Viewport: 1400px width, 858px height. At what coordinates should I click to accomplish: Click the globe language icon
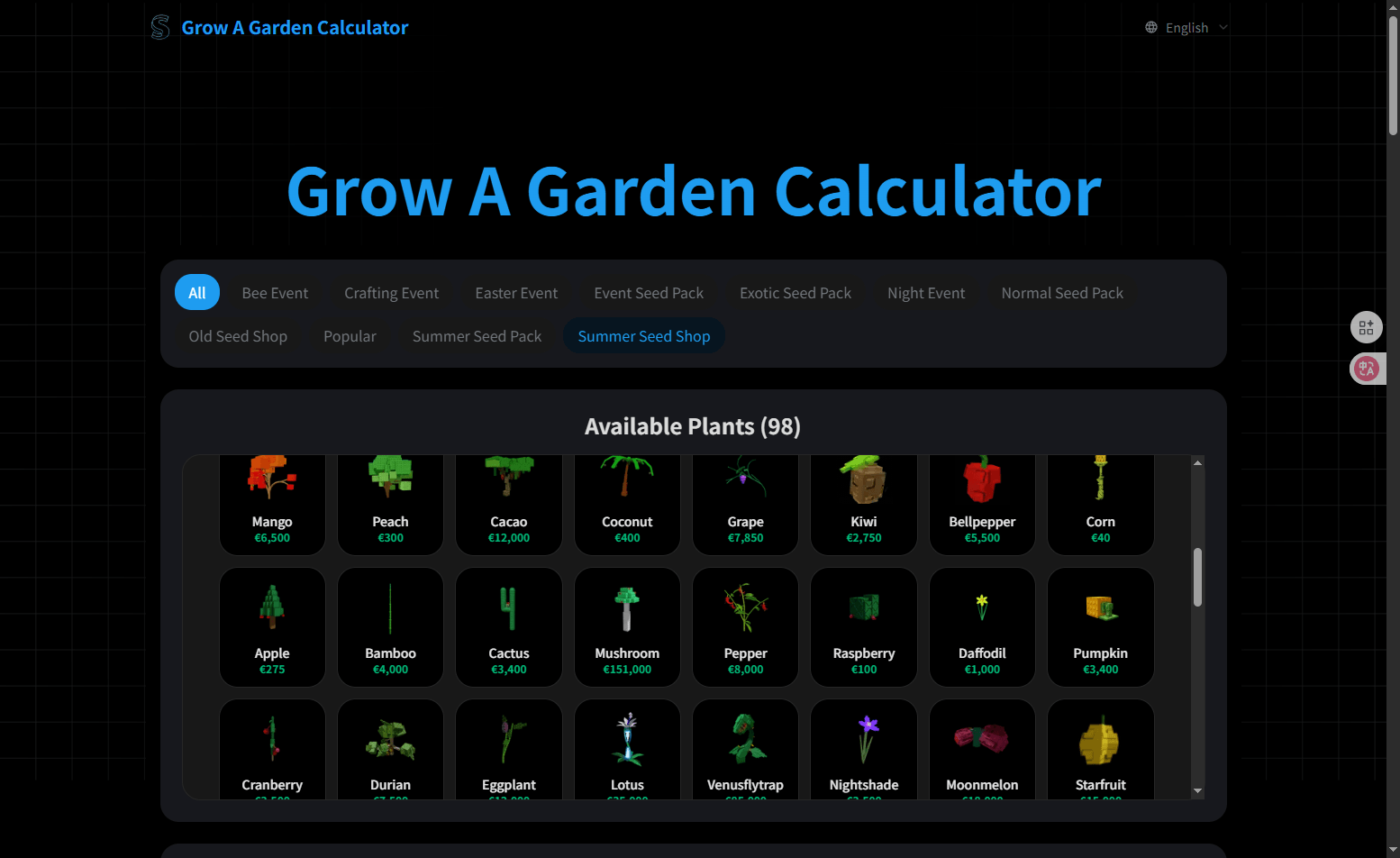tap(1151, 28)
